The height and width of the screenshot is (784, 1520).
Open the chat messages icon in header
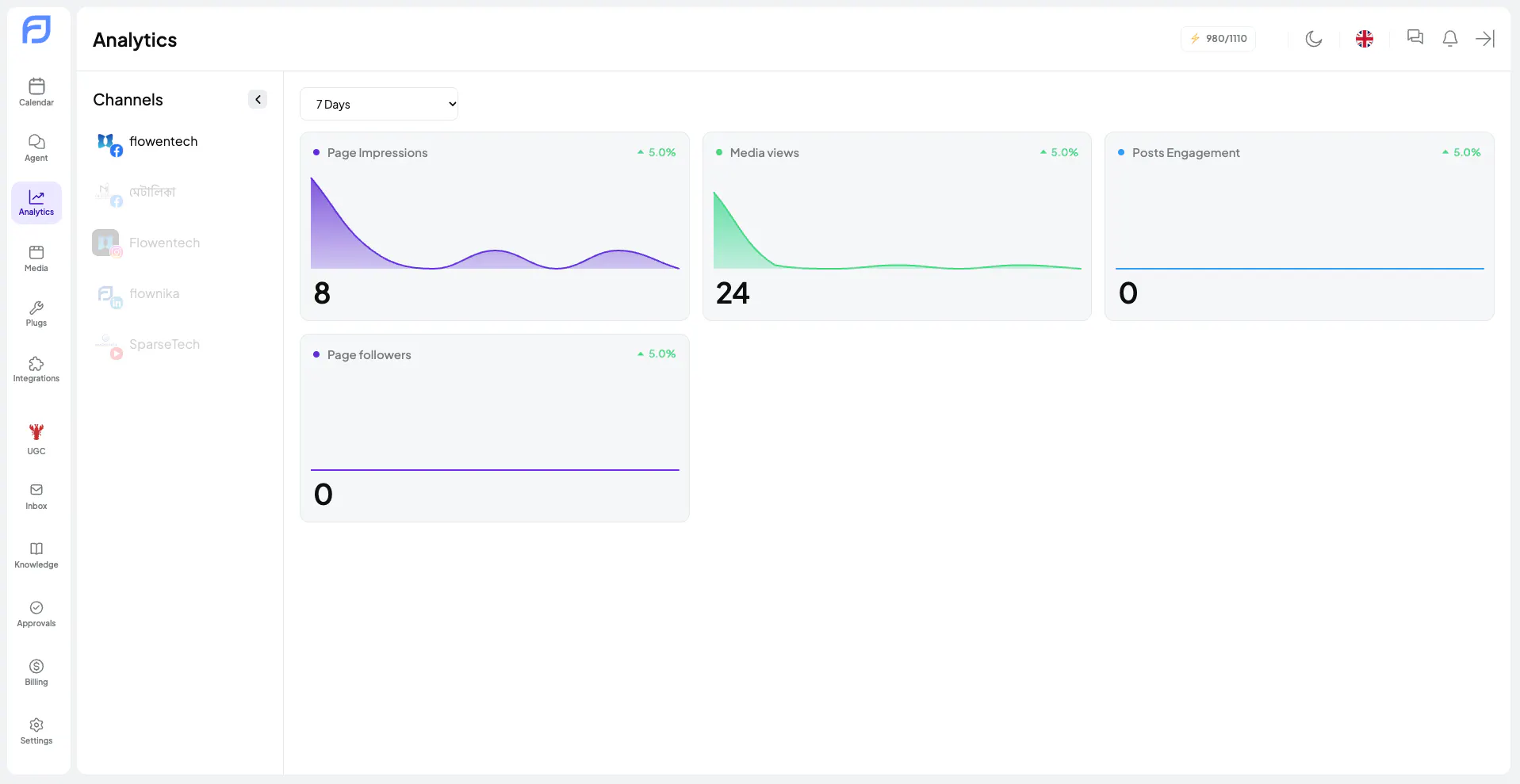pyautogui.click(x=1415, y=37)
